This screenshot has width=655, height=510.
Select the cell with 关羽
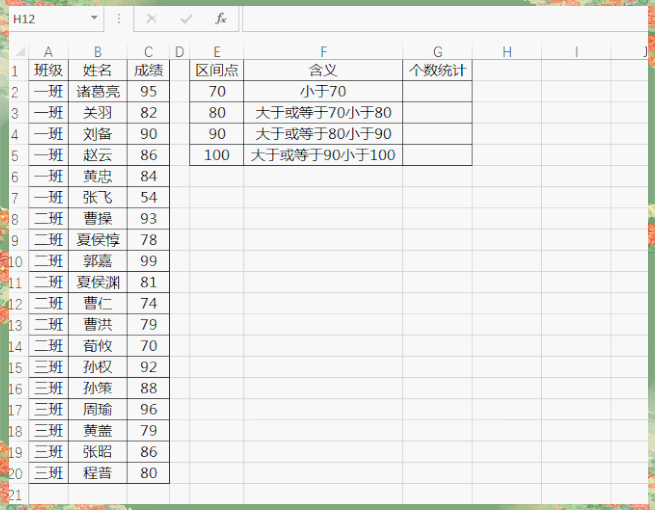[x=98, y=113]
